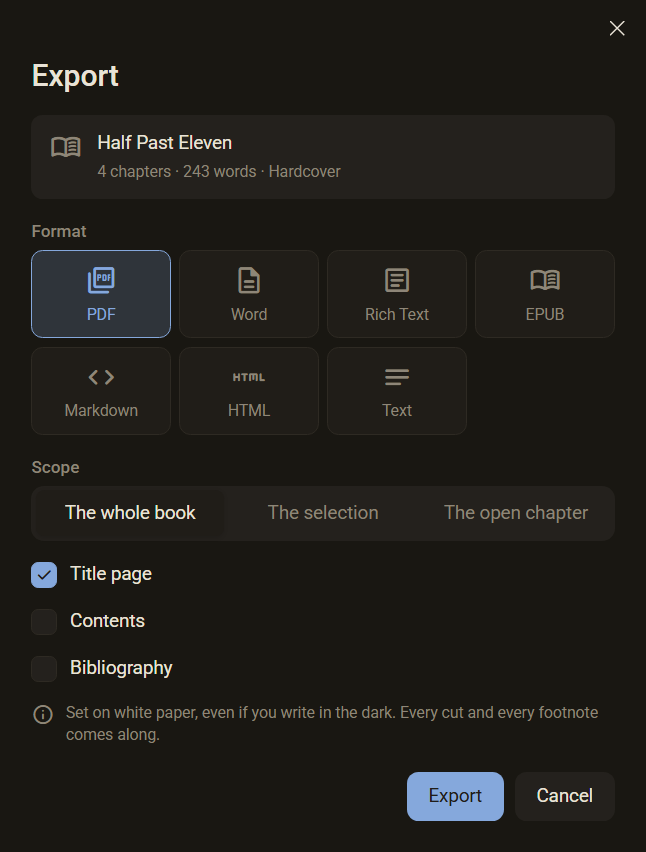Image resolution: width=646 pixels, height=852 pixels.
Task: Click the Markdown angle brackets icon
Action: click(101, 377)
